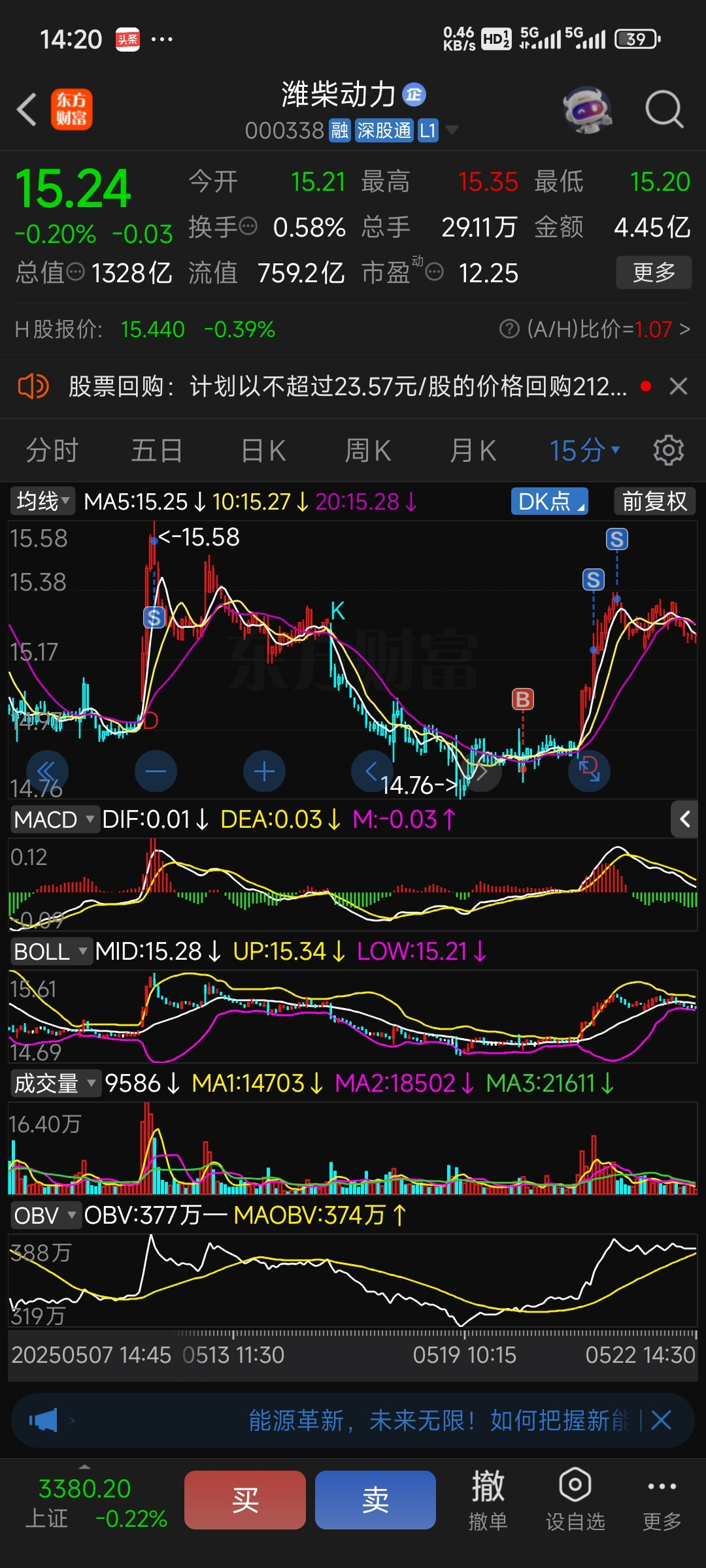This screenshot has width=706, height=1568.
Task: Open total value (总值) info icon
Action: click(76, 272)
